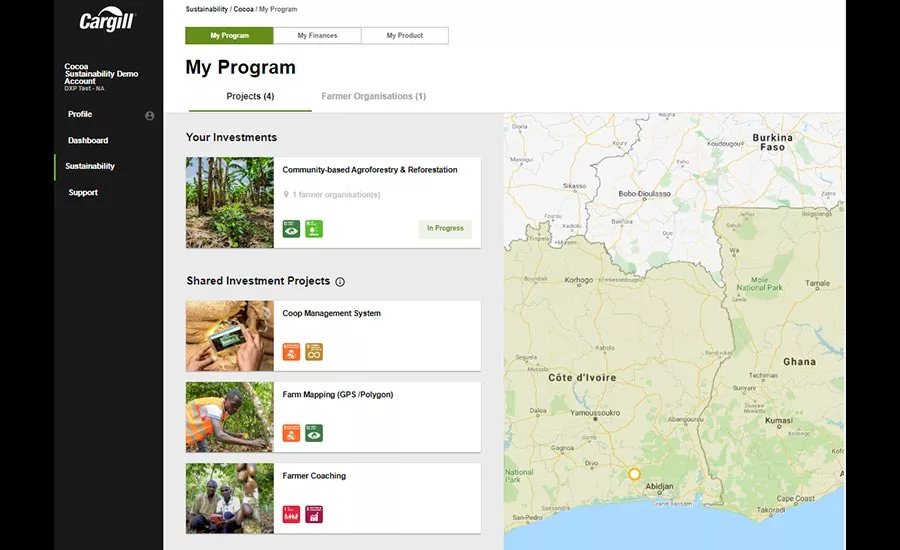The height and width of the screenshot is (550, 900).
Task: Open Farmer Coaching project title
Action: (314, 476)
